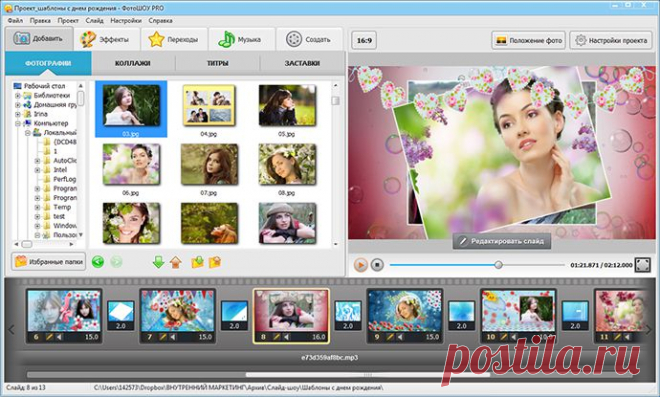Collapse the Компьютер tree node

(x=18, y=123)
